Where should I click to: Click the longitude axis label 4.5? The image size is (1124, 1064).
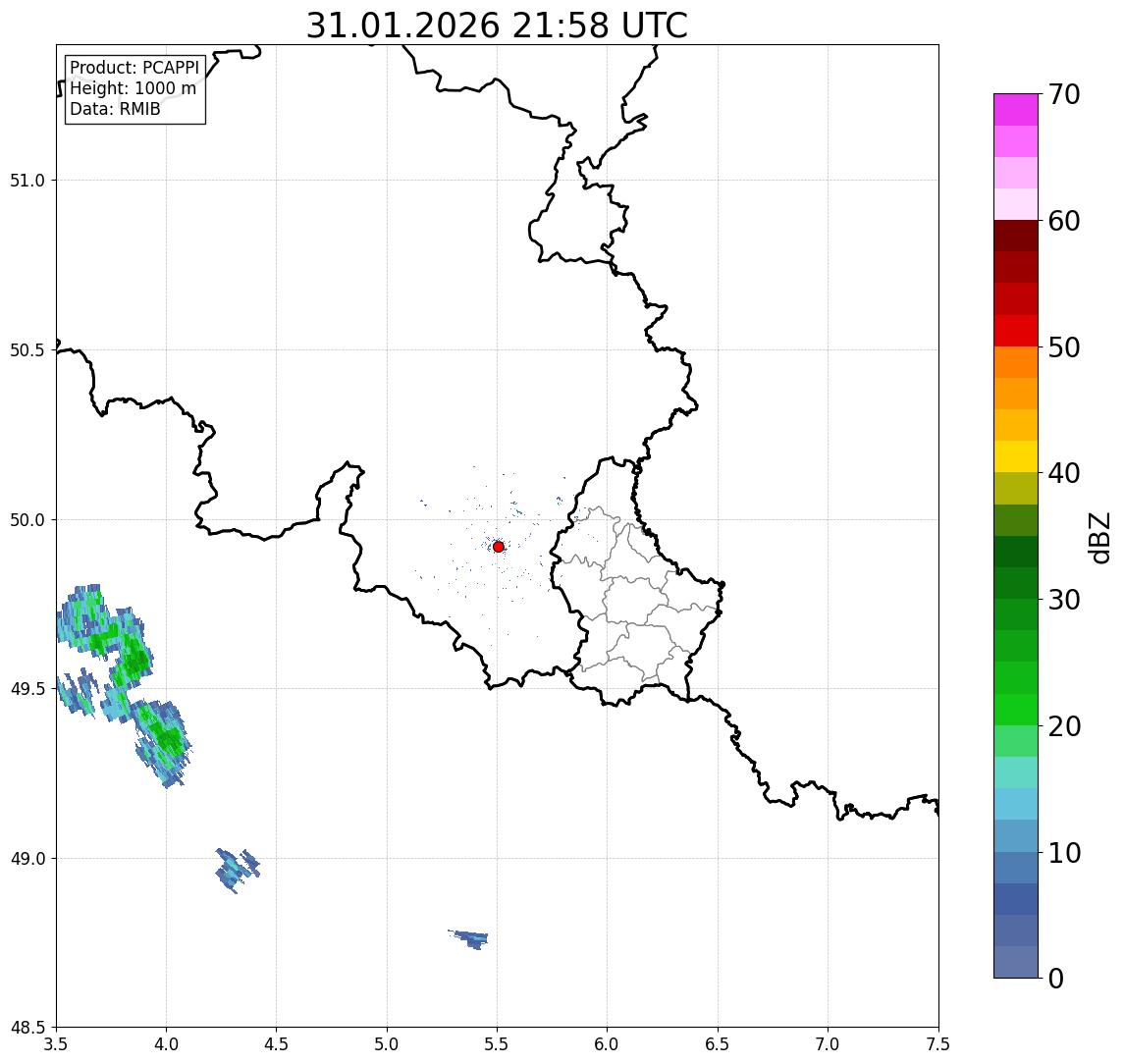click(277, 1044)
